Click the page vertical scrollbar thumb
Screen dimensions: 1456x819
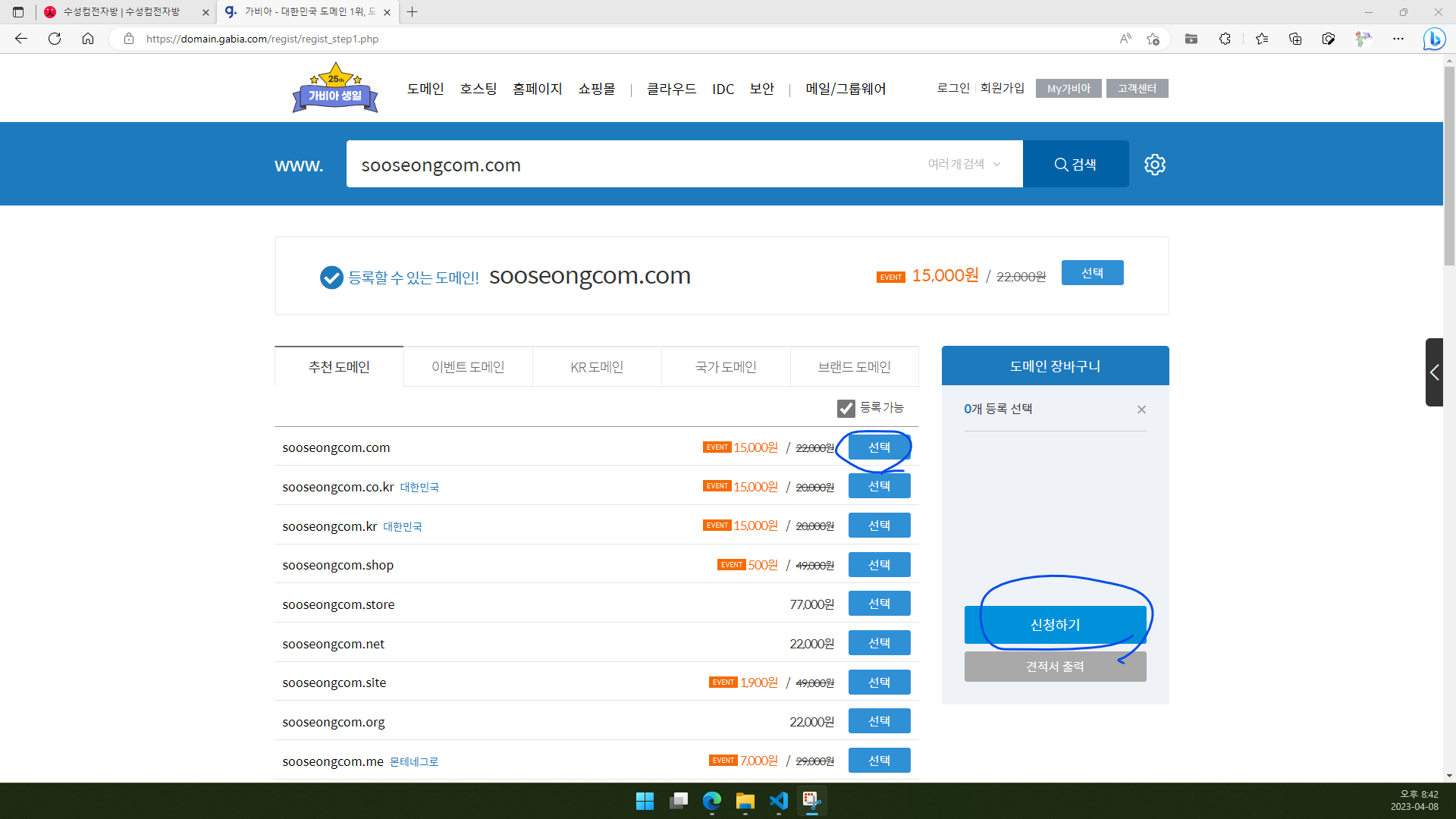click(1449, 165)
